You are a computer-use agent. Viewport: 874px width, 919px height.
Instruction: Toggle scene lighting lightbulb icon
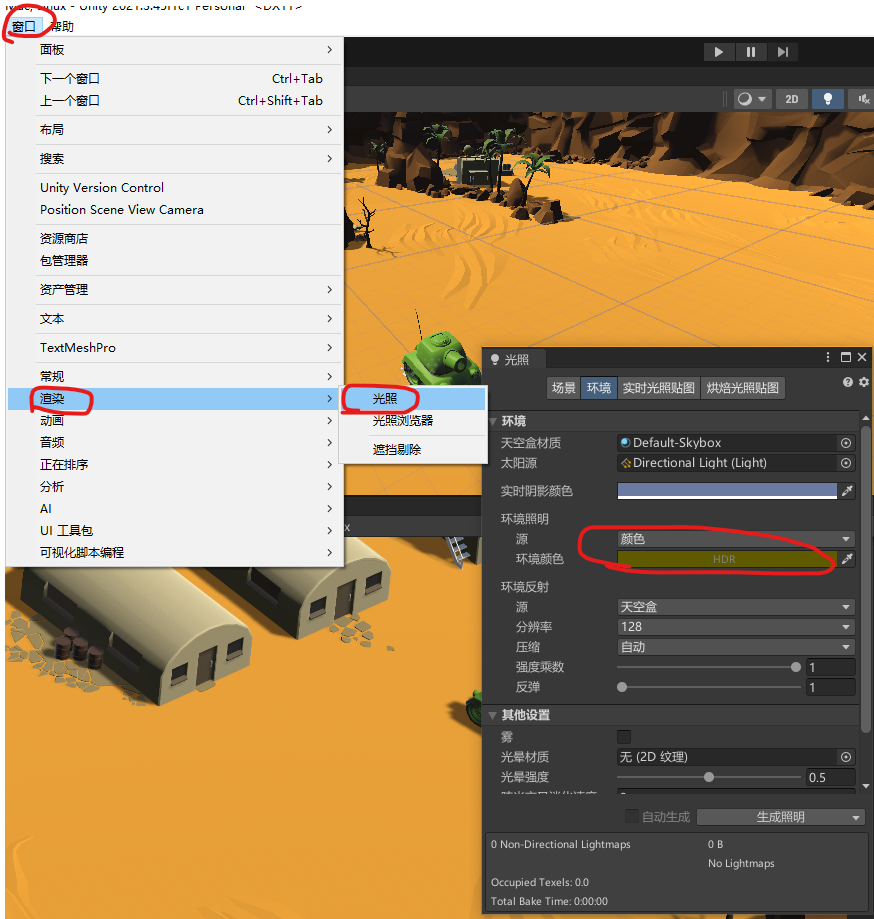828,99
